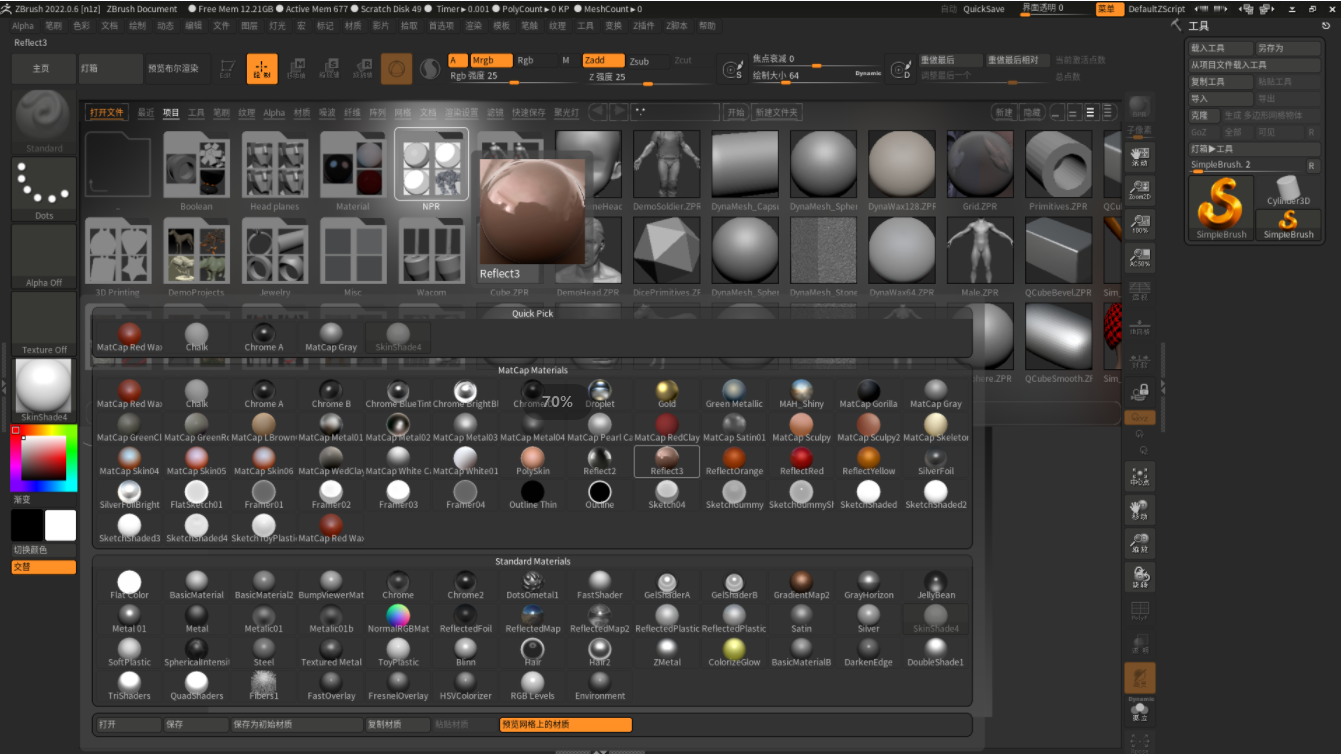Select the DotsOmetal1 material
Screen dimensions: 1341x754
[x=533, y=585]
